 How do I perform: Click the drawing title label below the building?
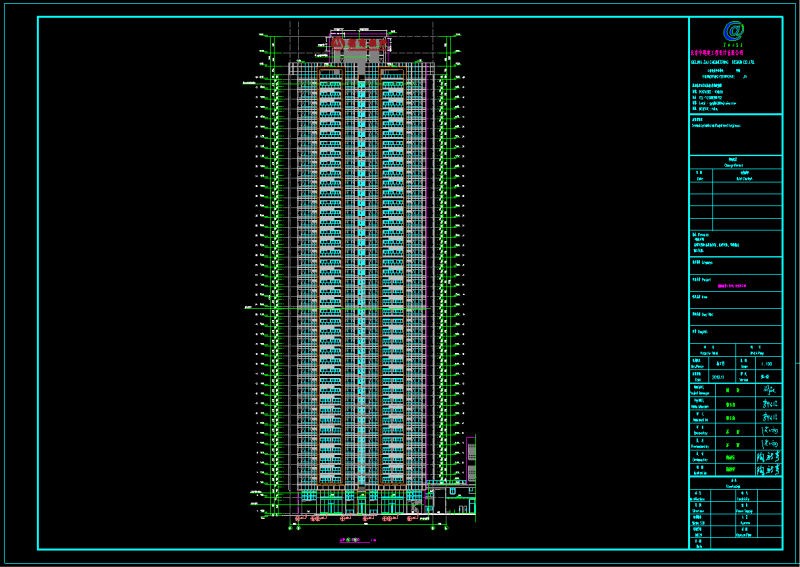[351, 541]
